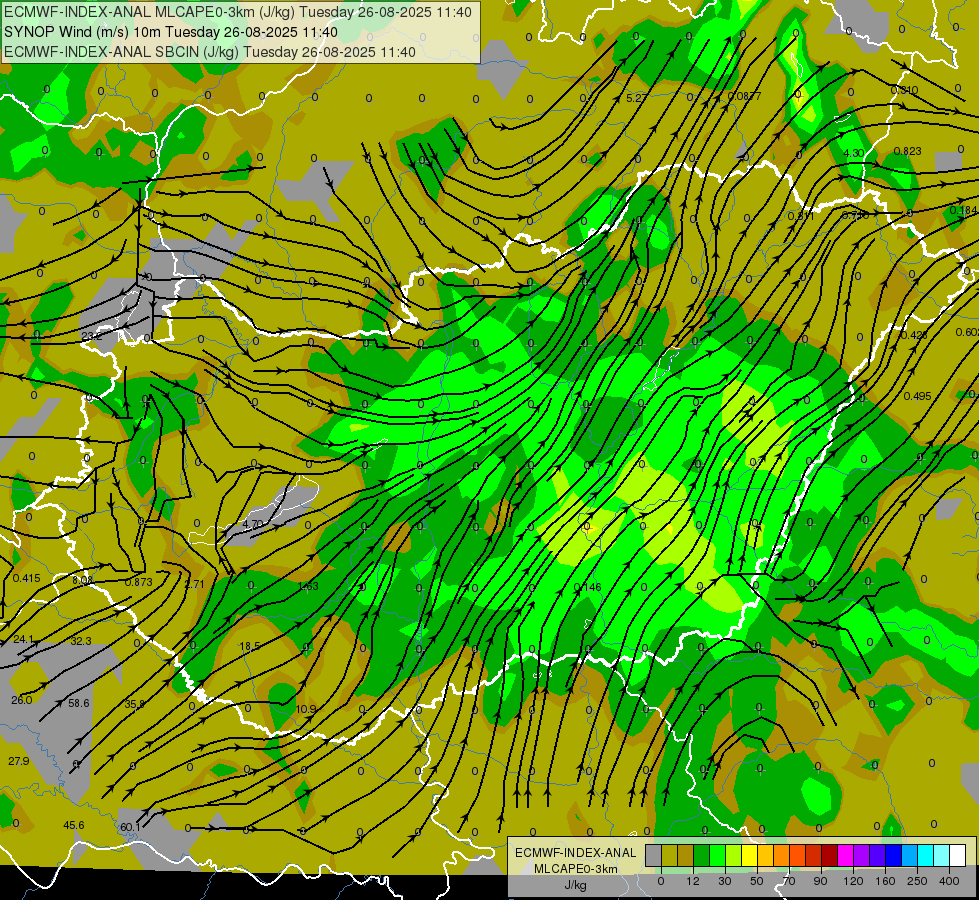Click the map value 32.3
This screenshot has width=979, height=900.
click(81, 641)
